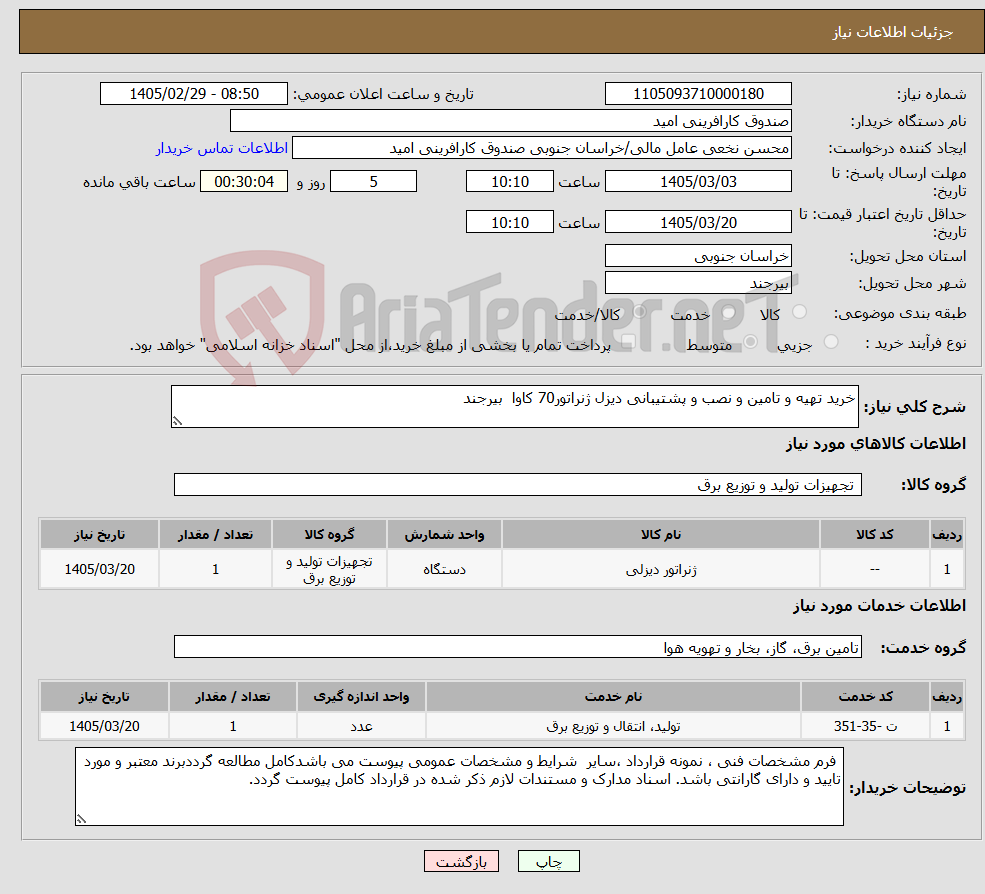
Task: Click goods table cell ژنراتور دیزلی
Action: coord(661,569)
